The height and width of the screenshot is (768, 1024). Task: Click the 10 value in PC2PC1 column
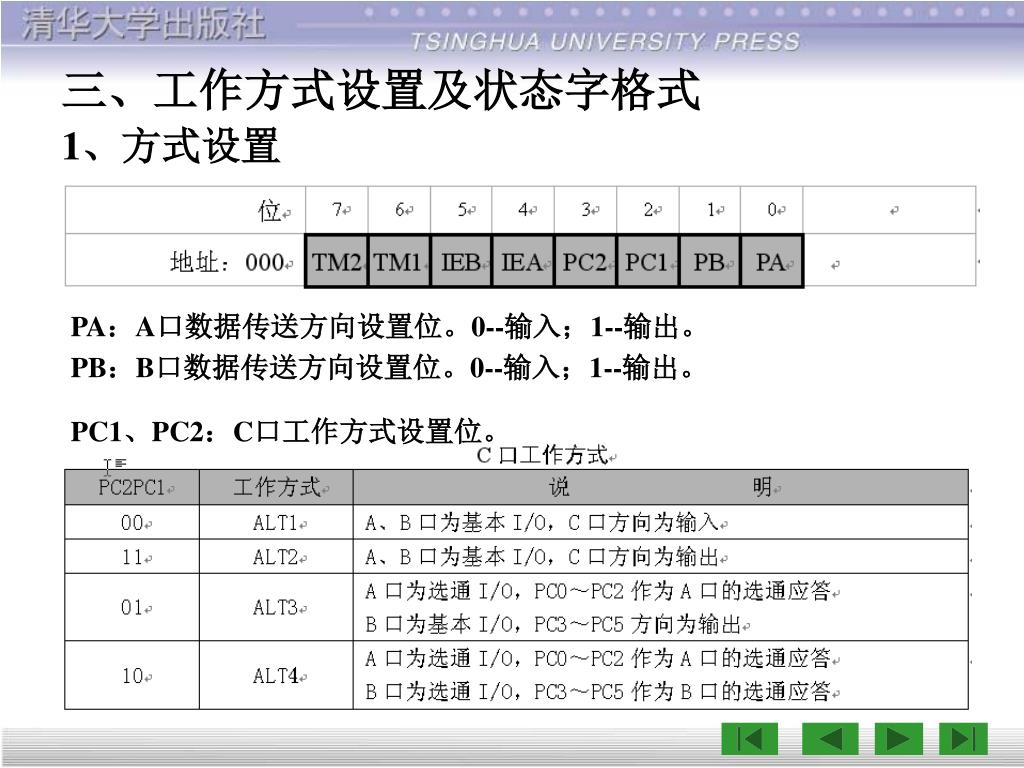132,675
